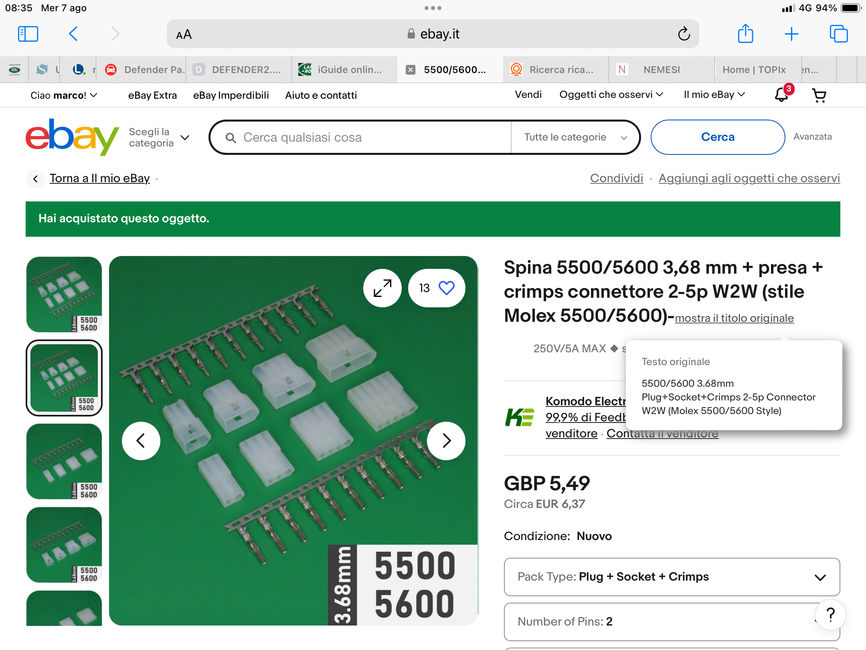Click Contatta il venditore link
This screenshot has width=866, height=650.
(662, 434)
